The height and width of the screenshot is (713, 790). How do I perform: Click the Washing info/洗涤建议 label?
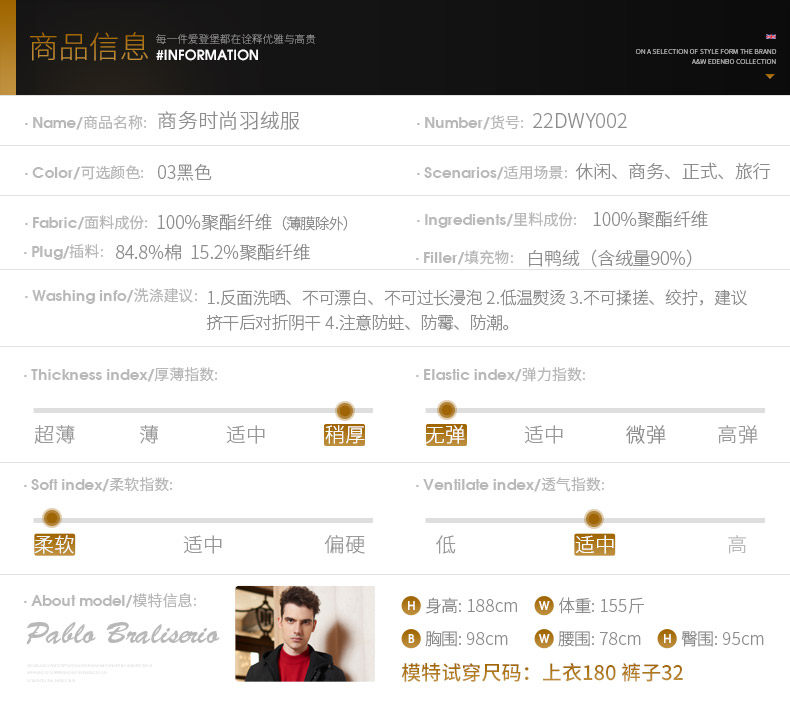(x=115, y=295)
